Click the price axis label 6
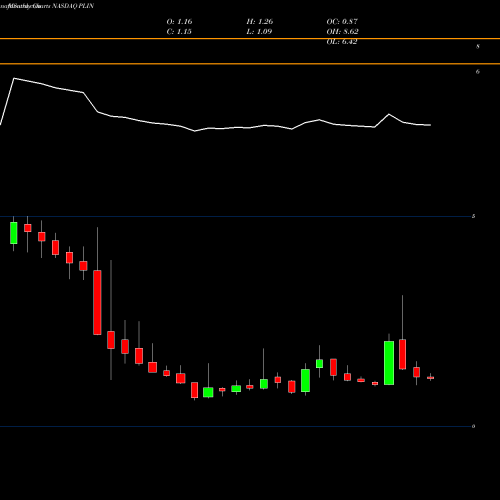Image resolution: width=500 pixels, height=500 pixels. (478, 72)
